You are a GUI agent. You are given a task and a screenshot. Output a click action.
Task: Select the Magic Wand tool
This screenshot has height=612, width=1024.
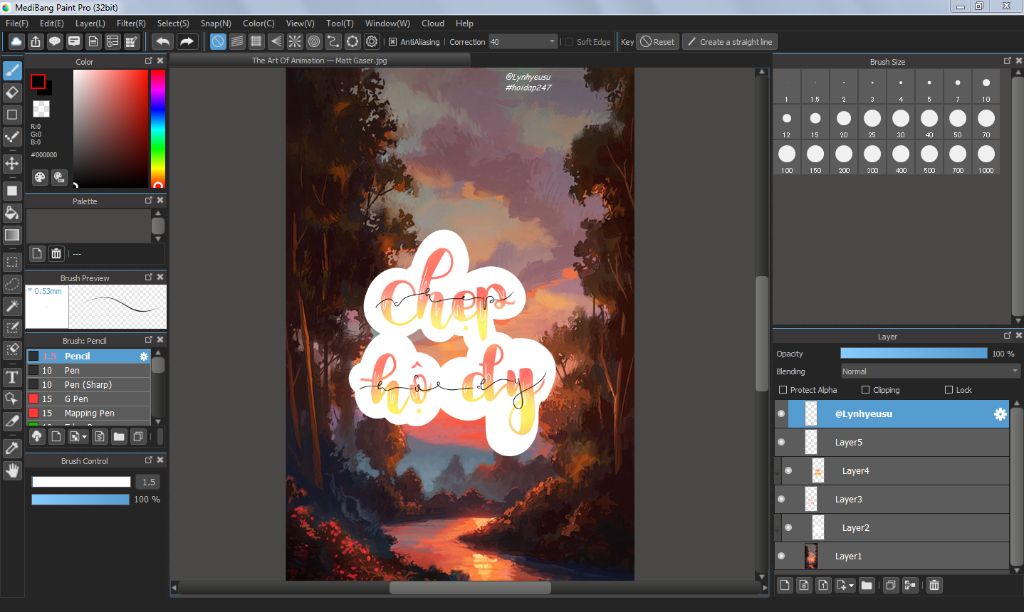click(12, 306)
